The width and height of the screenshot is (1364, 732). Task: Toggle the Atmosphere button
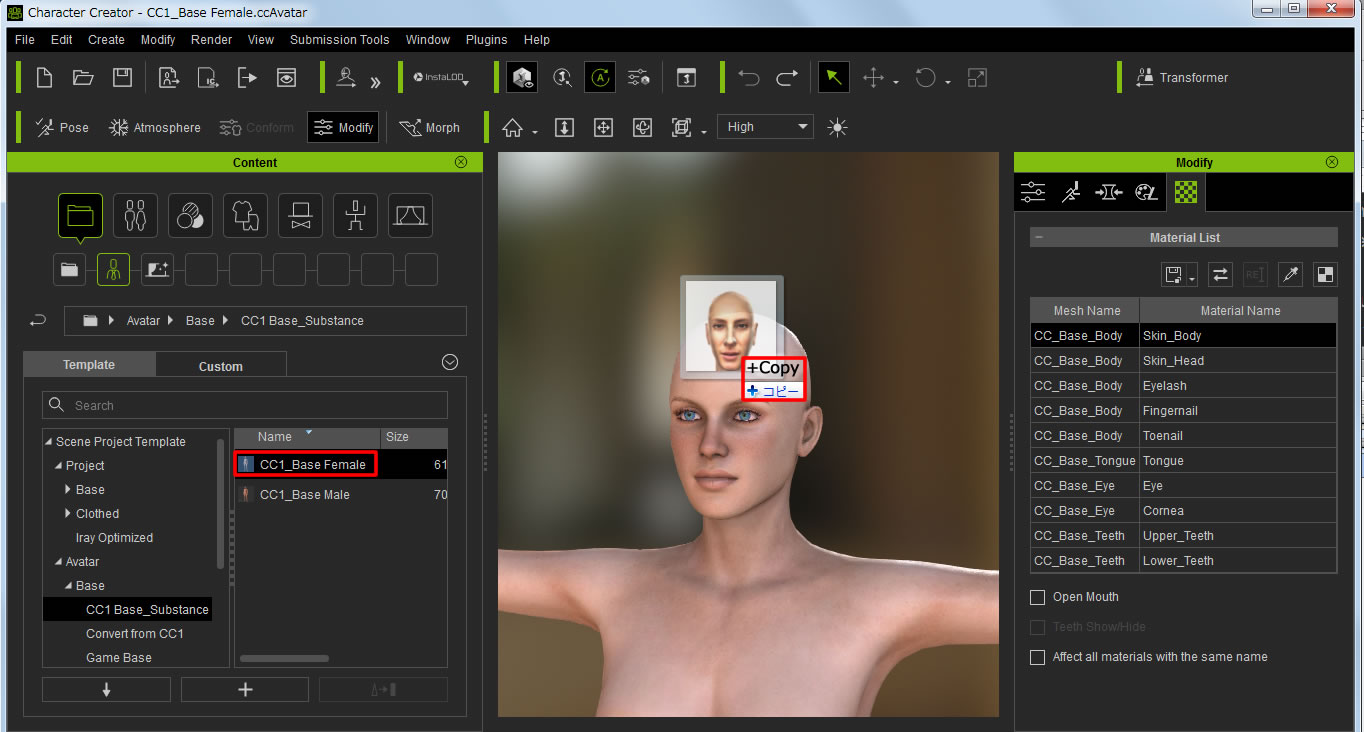[x=155, y=127]
